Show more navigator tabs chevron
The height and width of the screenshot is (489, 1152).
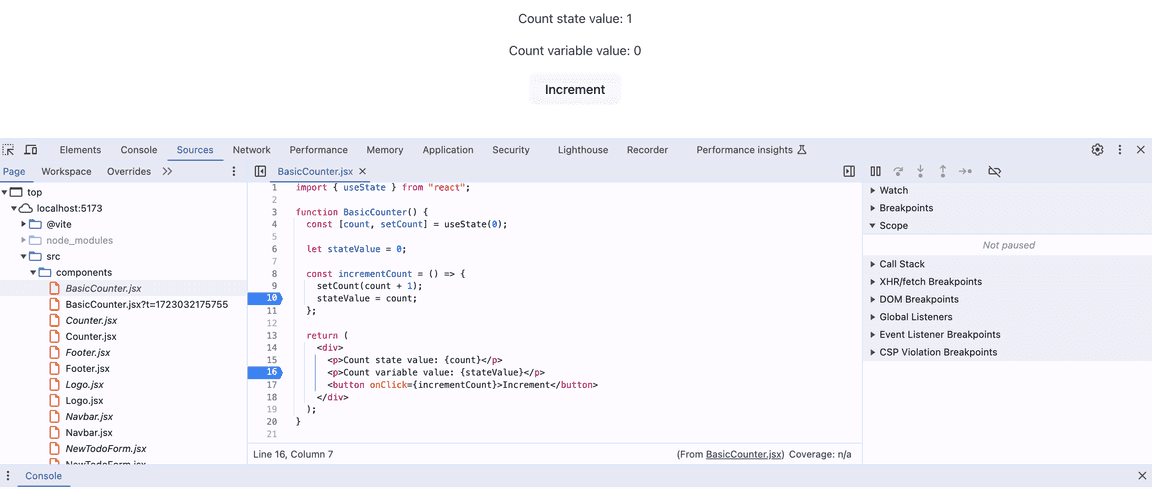tap(168, 171)
